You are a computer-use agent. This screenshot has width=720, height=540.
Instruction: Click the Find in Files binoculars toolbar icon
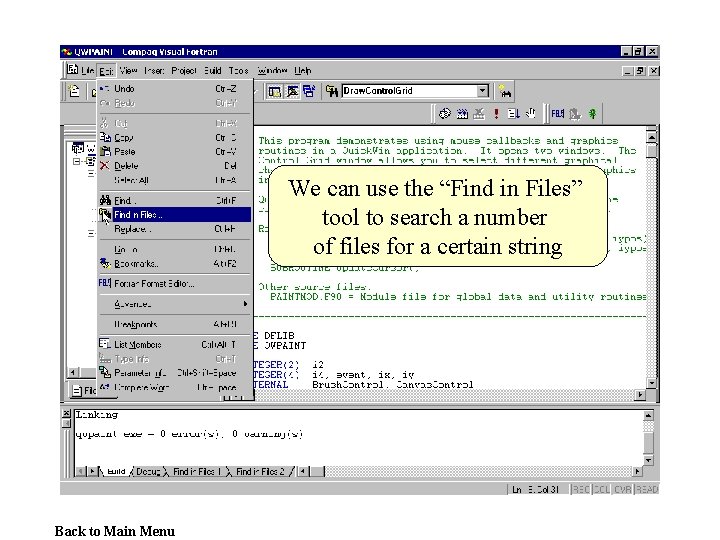(332, 91)
